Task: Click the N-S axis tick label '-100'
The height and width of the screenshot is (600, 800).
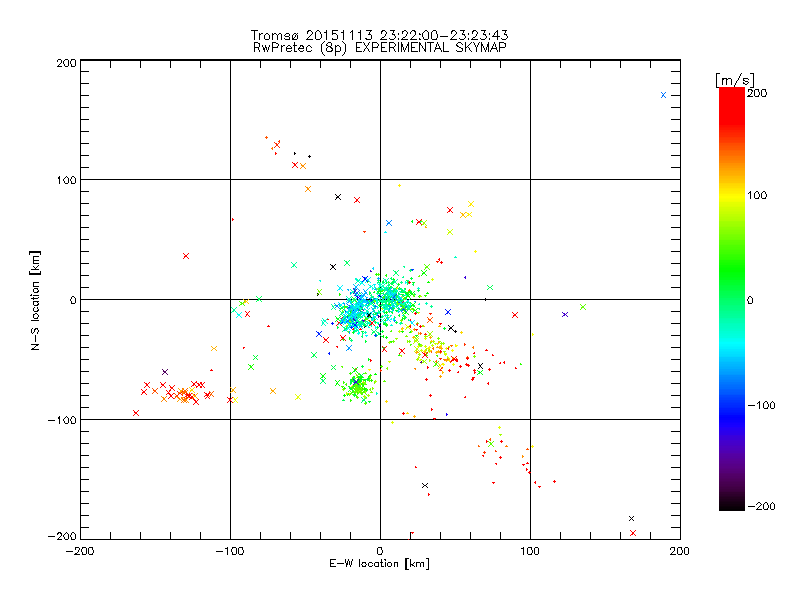Action: [62, 420]
